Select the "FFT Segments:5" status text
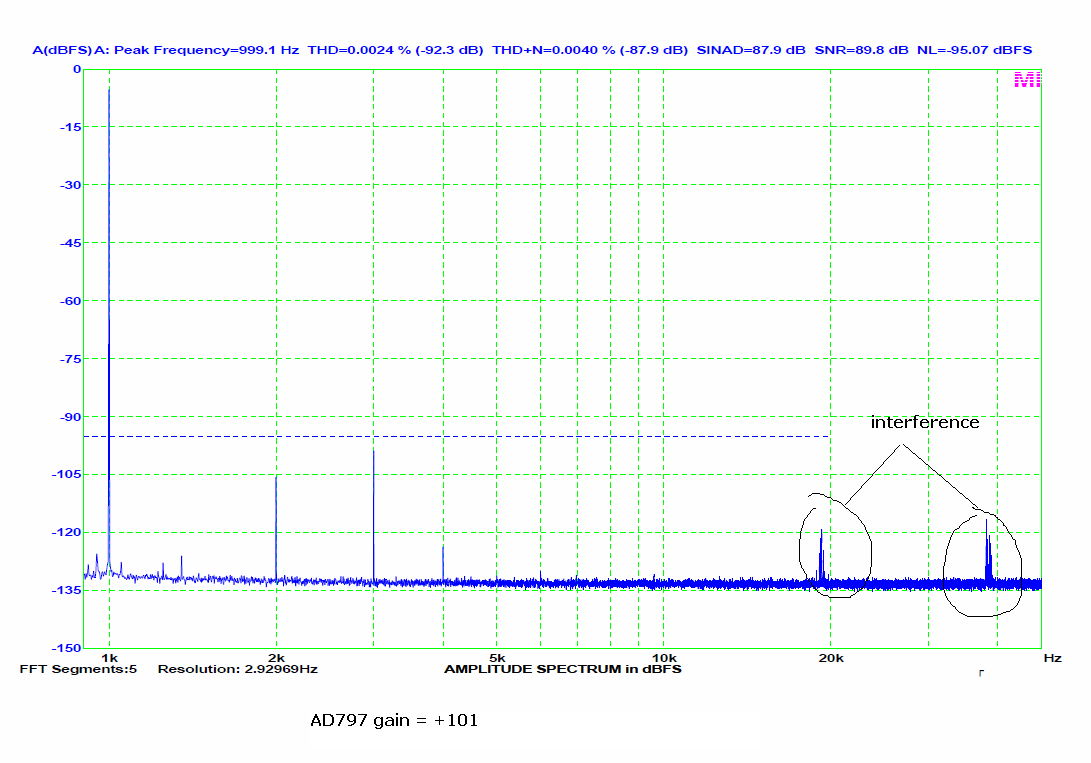Image resolution: width=1091 pixels, height=763 pixels. pos(78,669)
